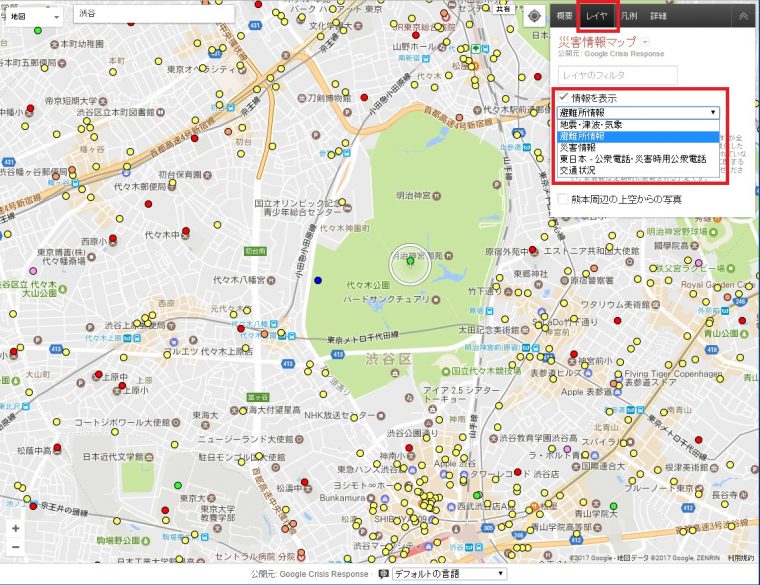Open the 日本近代文学館 museum icon
Image resolution: width=760 pixels, height=585 pixels.
point(149,457)
